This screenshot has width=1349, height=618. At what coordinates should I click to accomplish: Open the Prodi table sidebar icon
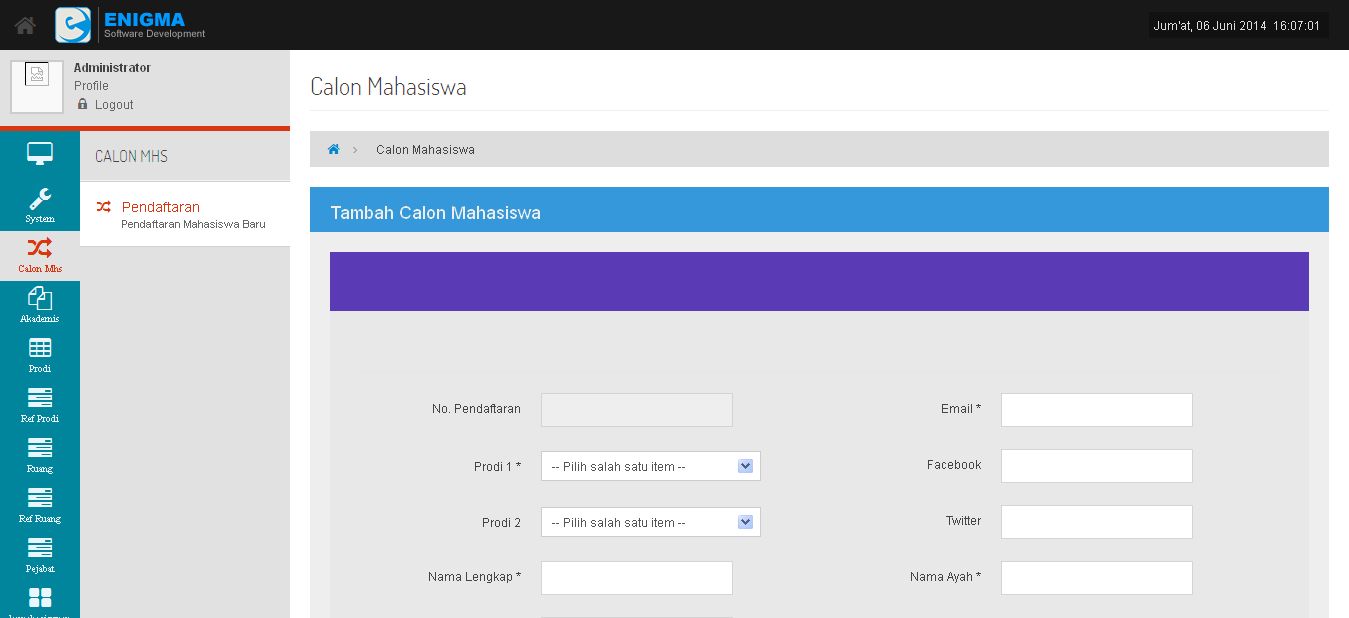pos(40,355)
